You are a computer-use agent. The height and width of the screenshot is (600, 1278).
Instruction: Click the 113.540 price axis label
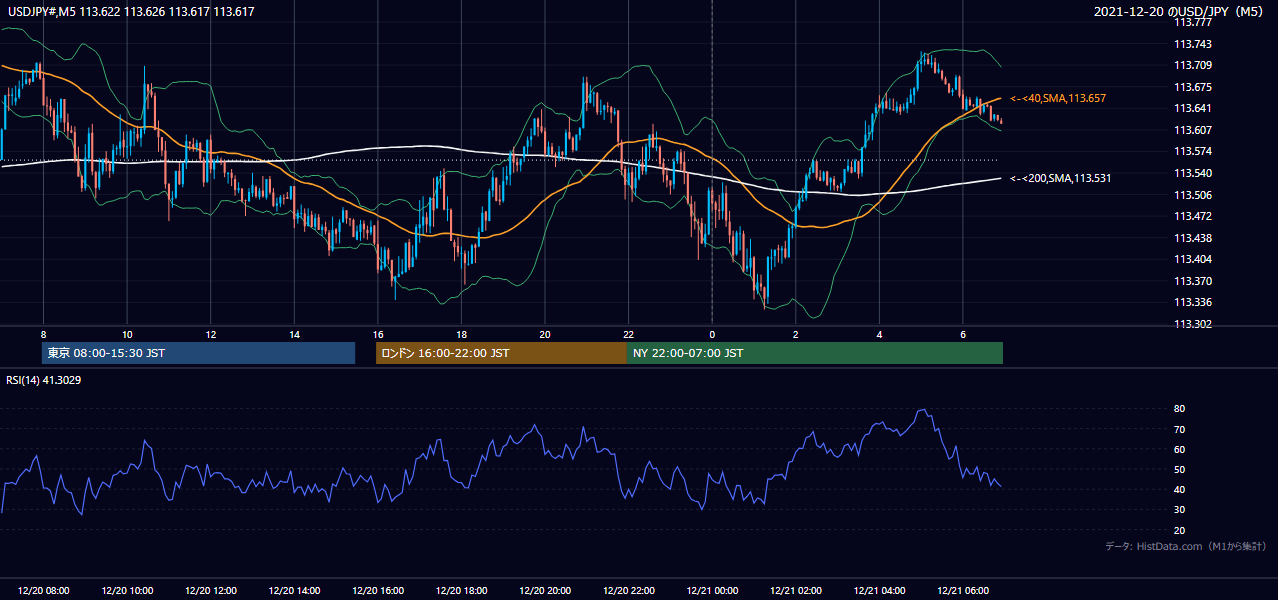[1193, 174]
